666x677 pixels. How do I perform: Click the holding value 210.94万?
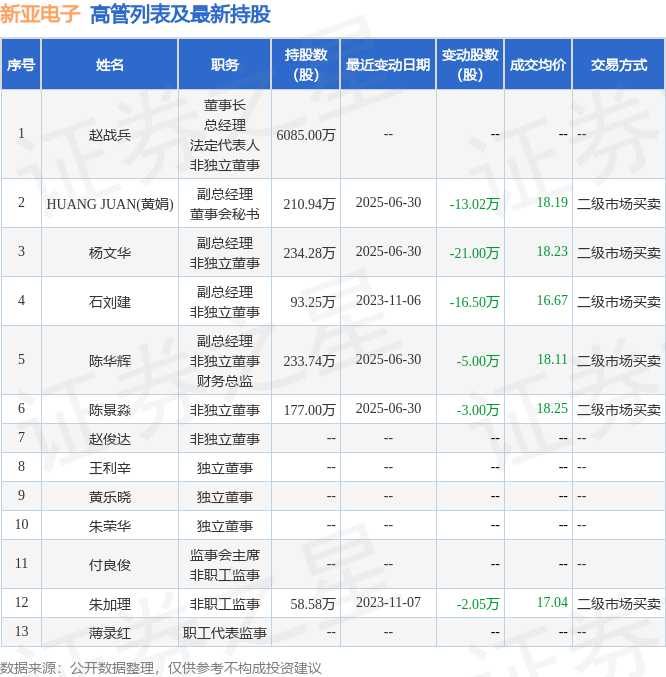coord(309,204)
